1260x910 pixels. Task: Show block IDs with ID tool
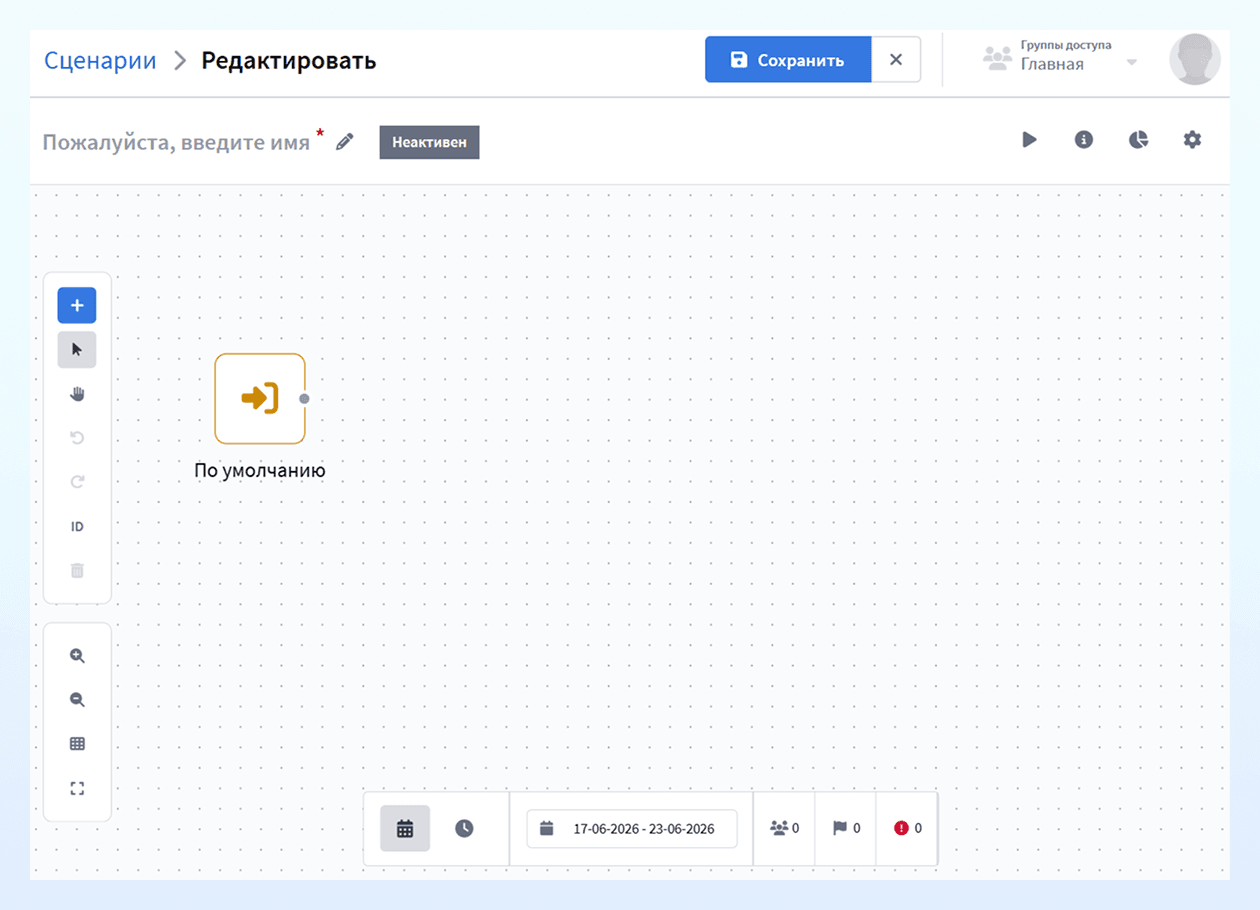(x=77, y=527)
